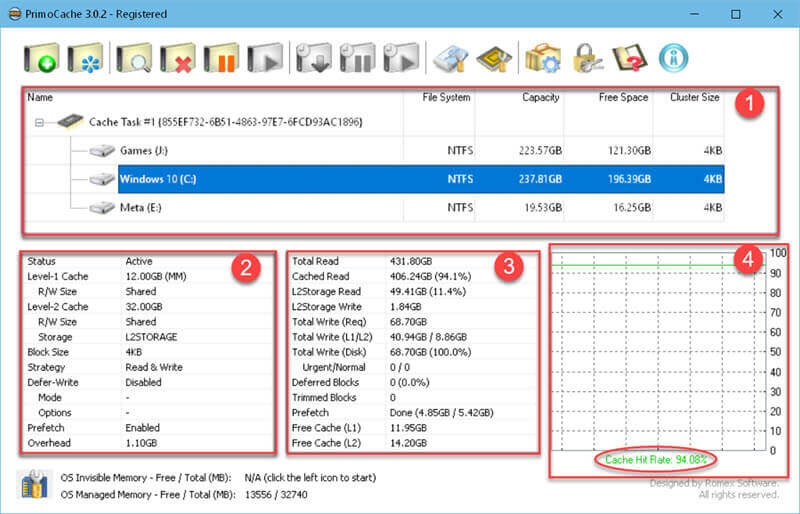Click the N/A (click the left icon to start) text
Viewport: 800px width, 514px height.
[x=310, y=478]
